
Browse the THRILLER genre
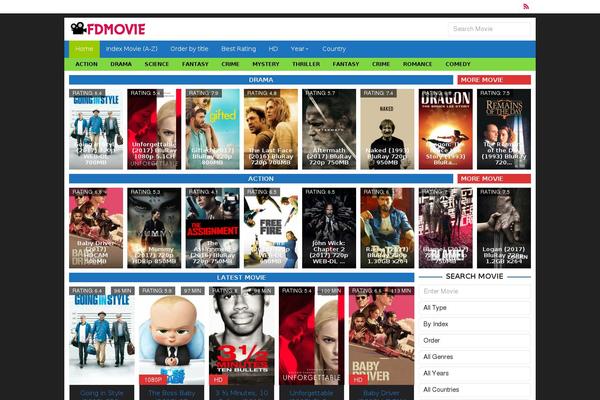(x=306, y=64)
